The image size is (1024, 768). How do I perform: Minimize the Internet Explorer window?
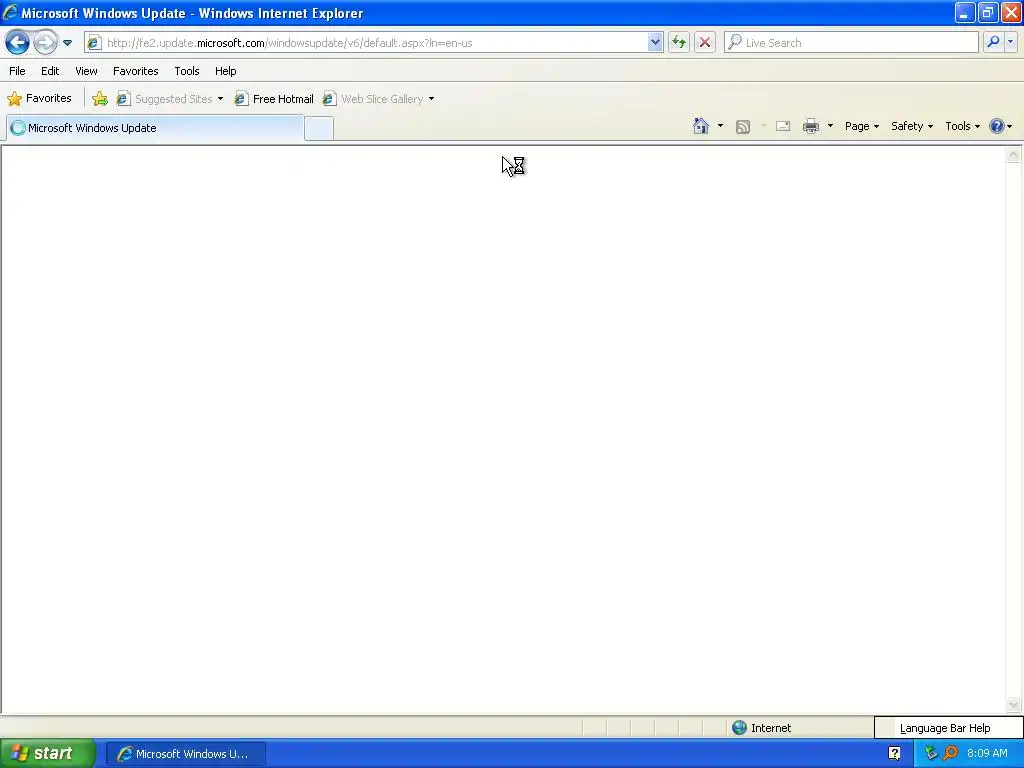pyautogui.click(x=964, y=12)
